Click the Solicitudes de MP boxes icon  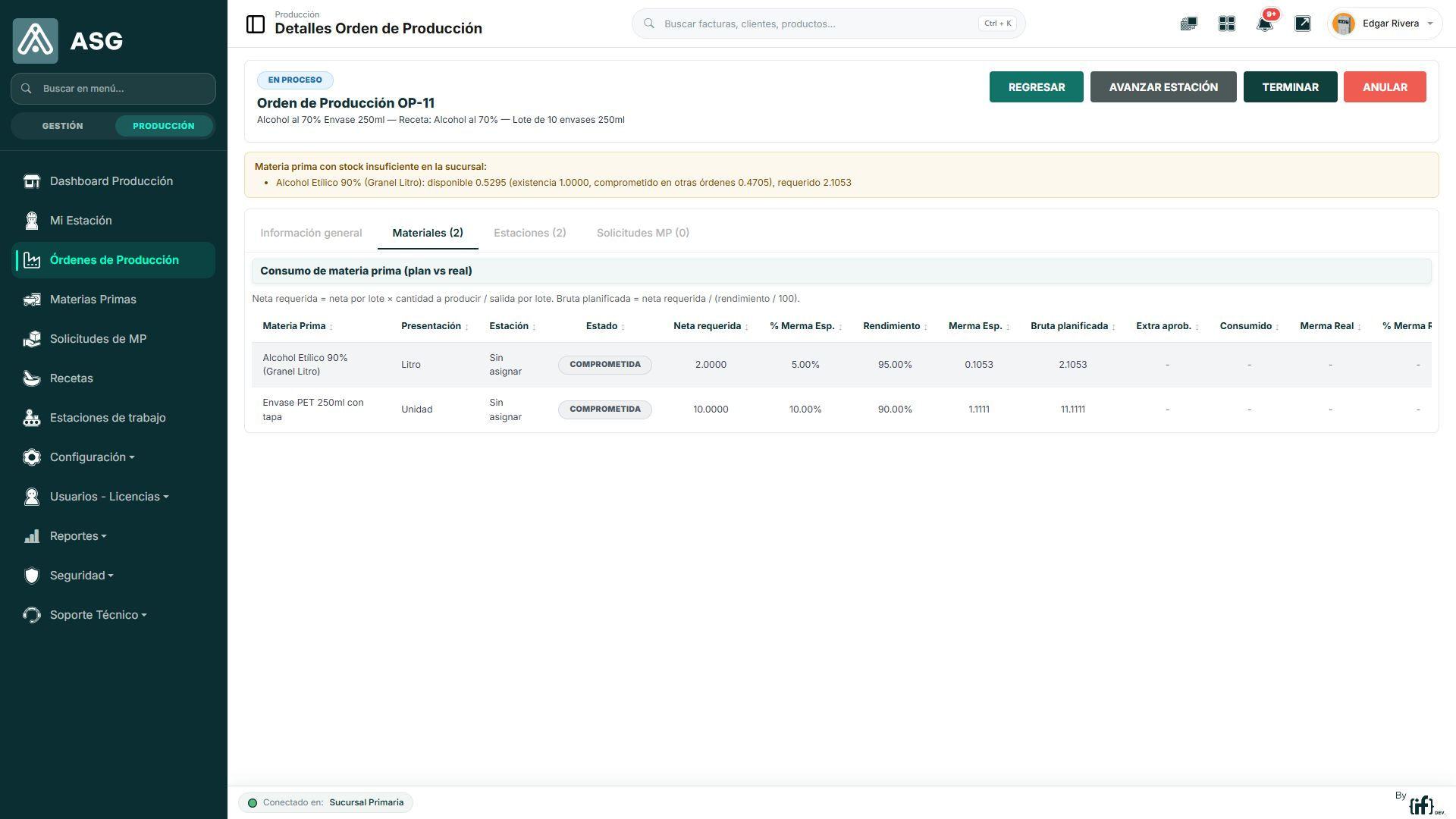(x=32, y=339)
